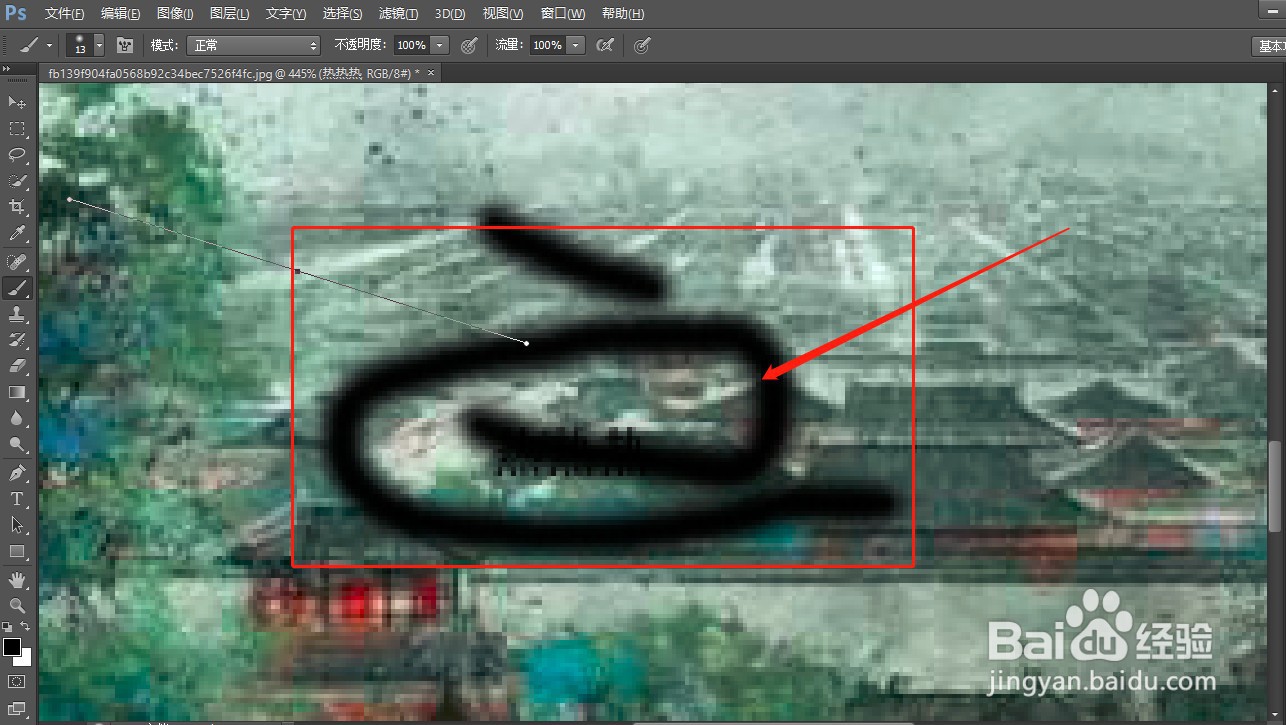Select the Blur tool

click(17, 418)
